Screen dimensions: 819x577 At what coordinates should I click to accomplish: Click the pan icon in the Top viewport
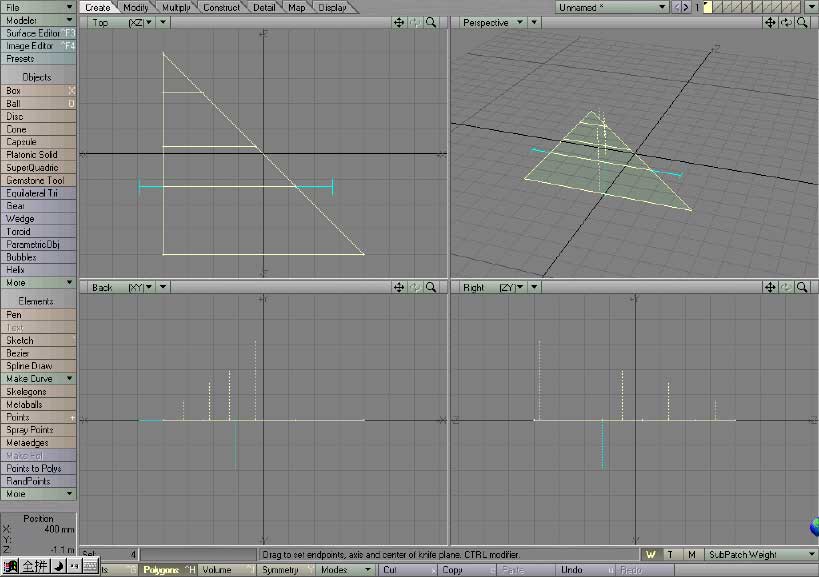(399, 22)
